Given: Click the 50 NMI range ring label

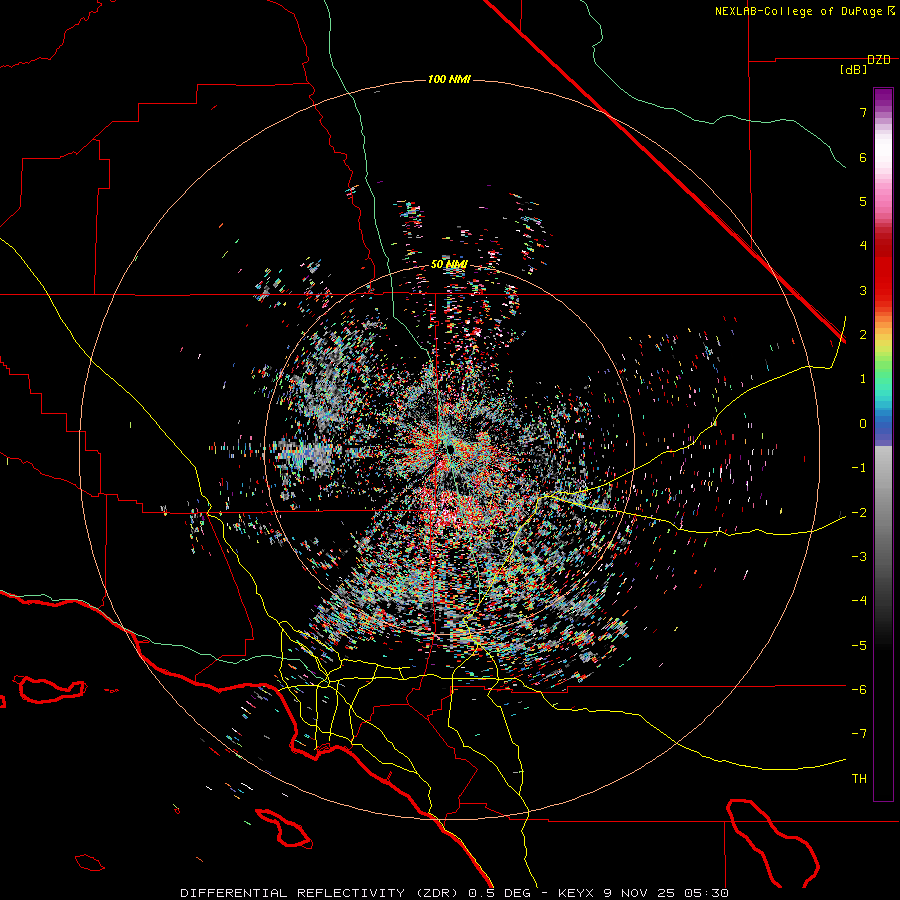Looking at the screenshot, I should (x=449, y=265).
